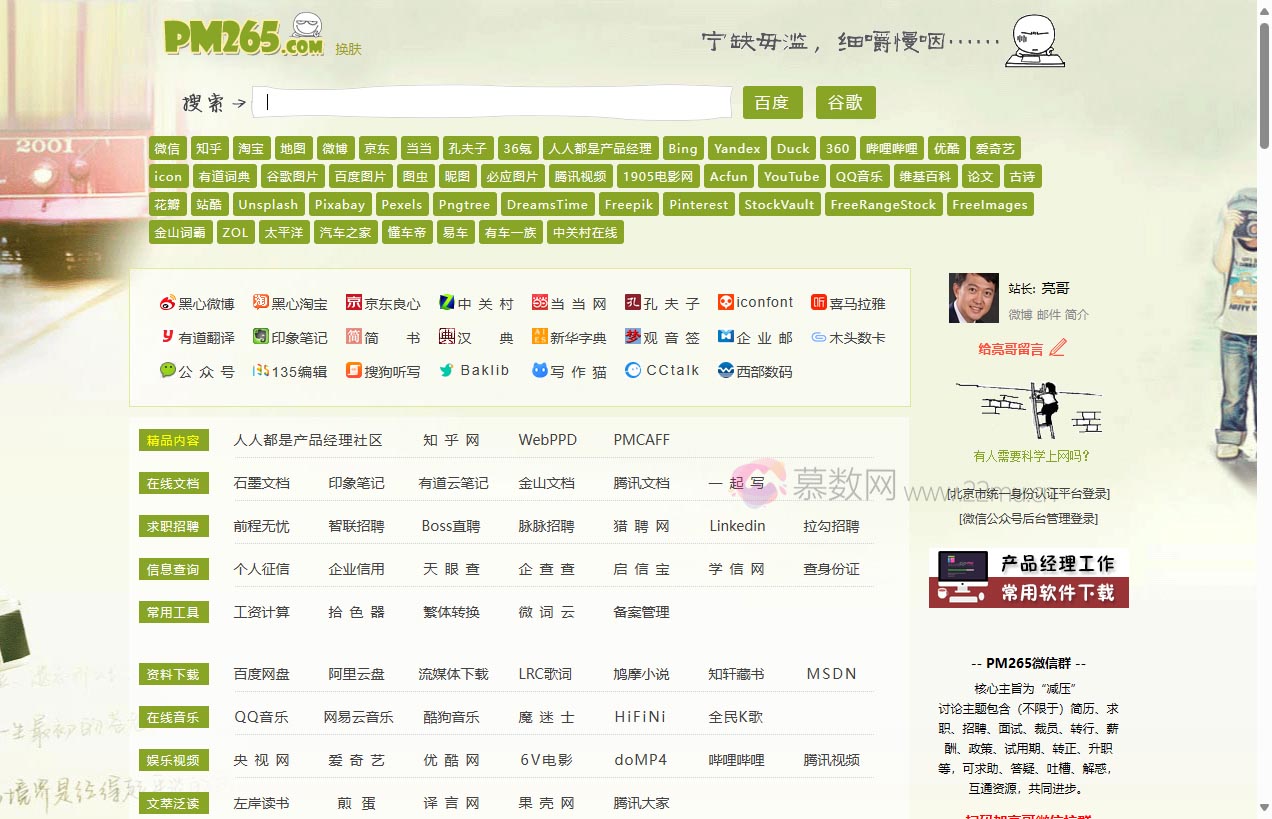Click the Ximalaya icon beside 喜马拉雅
1272x819 pixels.
(818, 302)
